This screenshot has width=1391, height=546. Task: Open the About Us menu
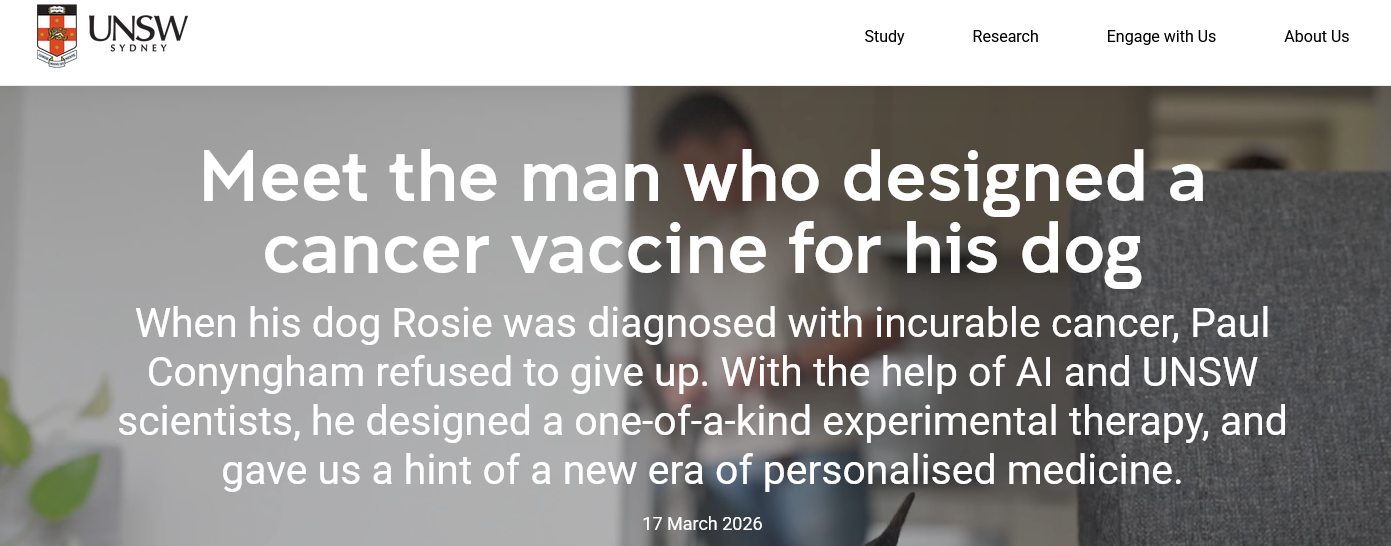(1316, 37)
